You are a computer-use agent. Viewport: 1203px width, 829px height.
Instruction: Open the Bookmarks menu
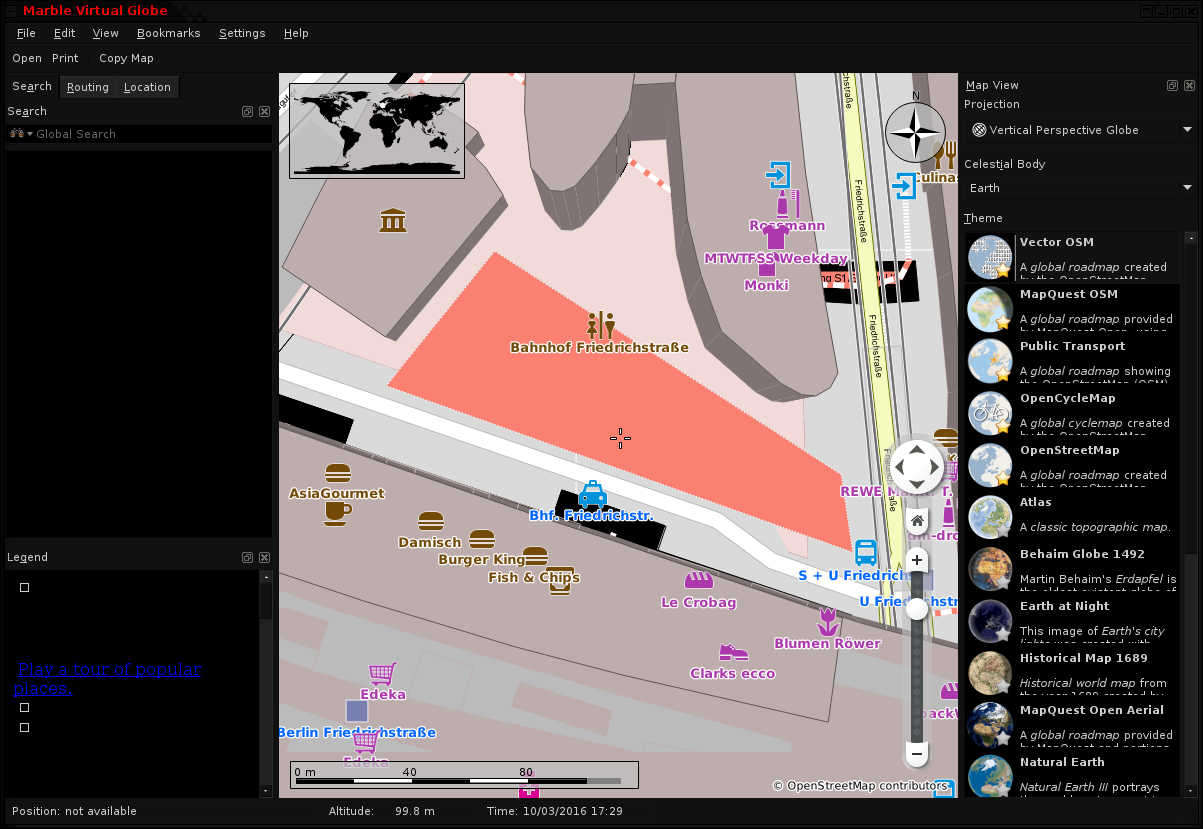[168, 33]
